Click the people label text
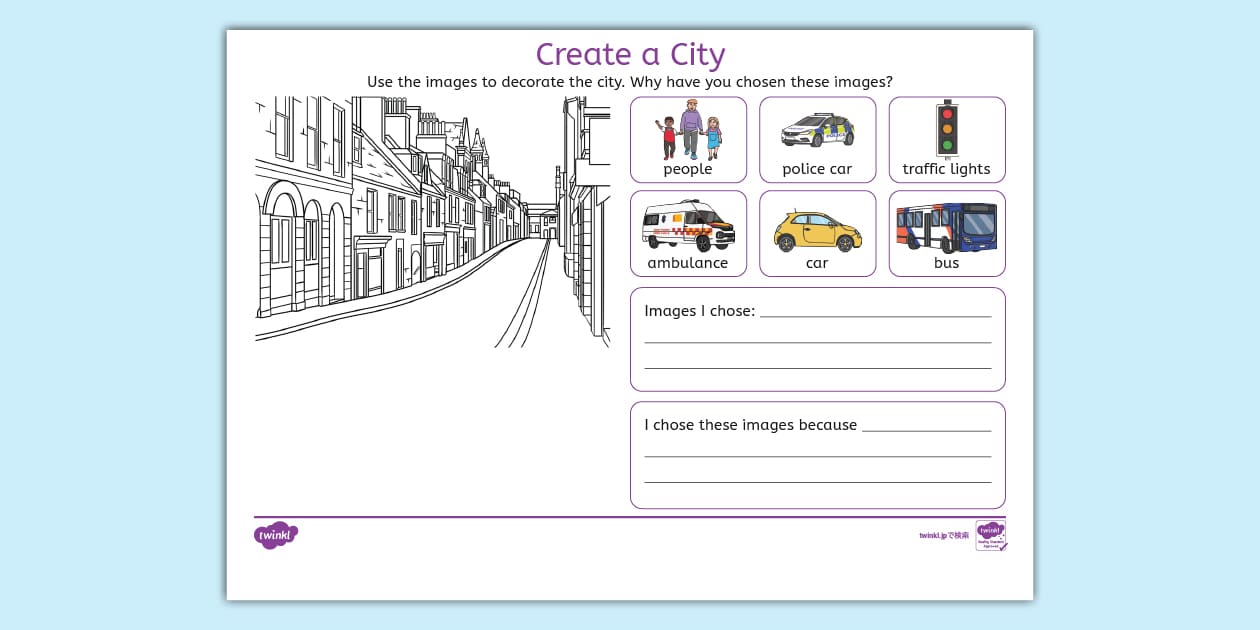The width and height of the screenshot is (1260, 630). click(x=687, y=169)
